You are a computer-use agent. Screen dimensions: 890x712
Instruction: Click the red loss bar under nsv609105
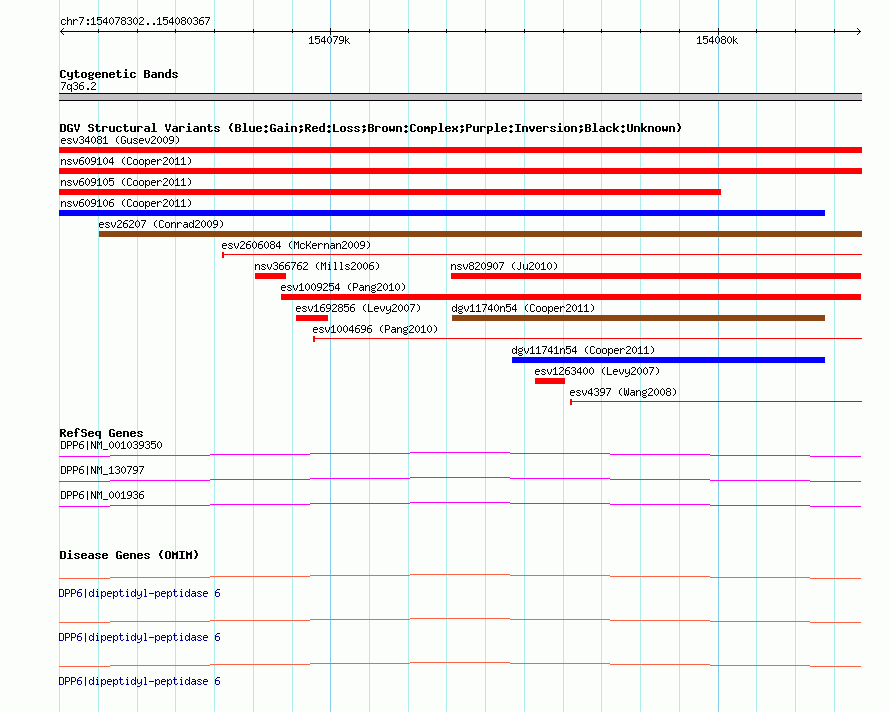390,192
